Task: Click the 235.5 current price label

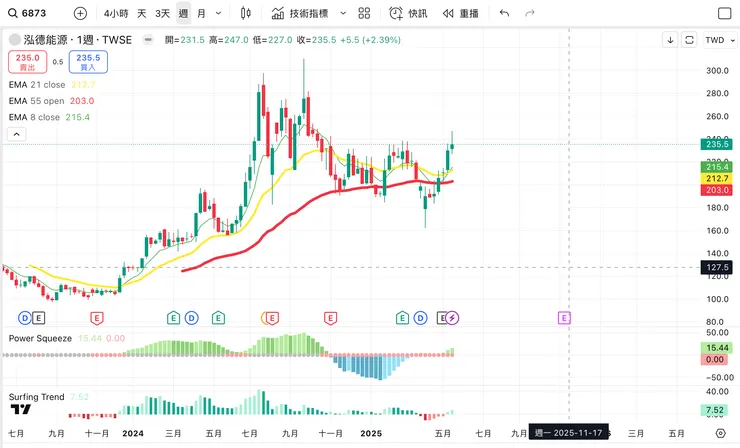Action: pos(717,144)
